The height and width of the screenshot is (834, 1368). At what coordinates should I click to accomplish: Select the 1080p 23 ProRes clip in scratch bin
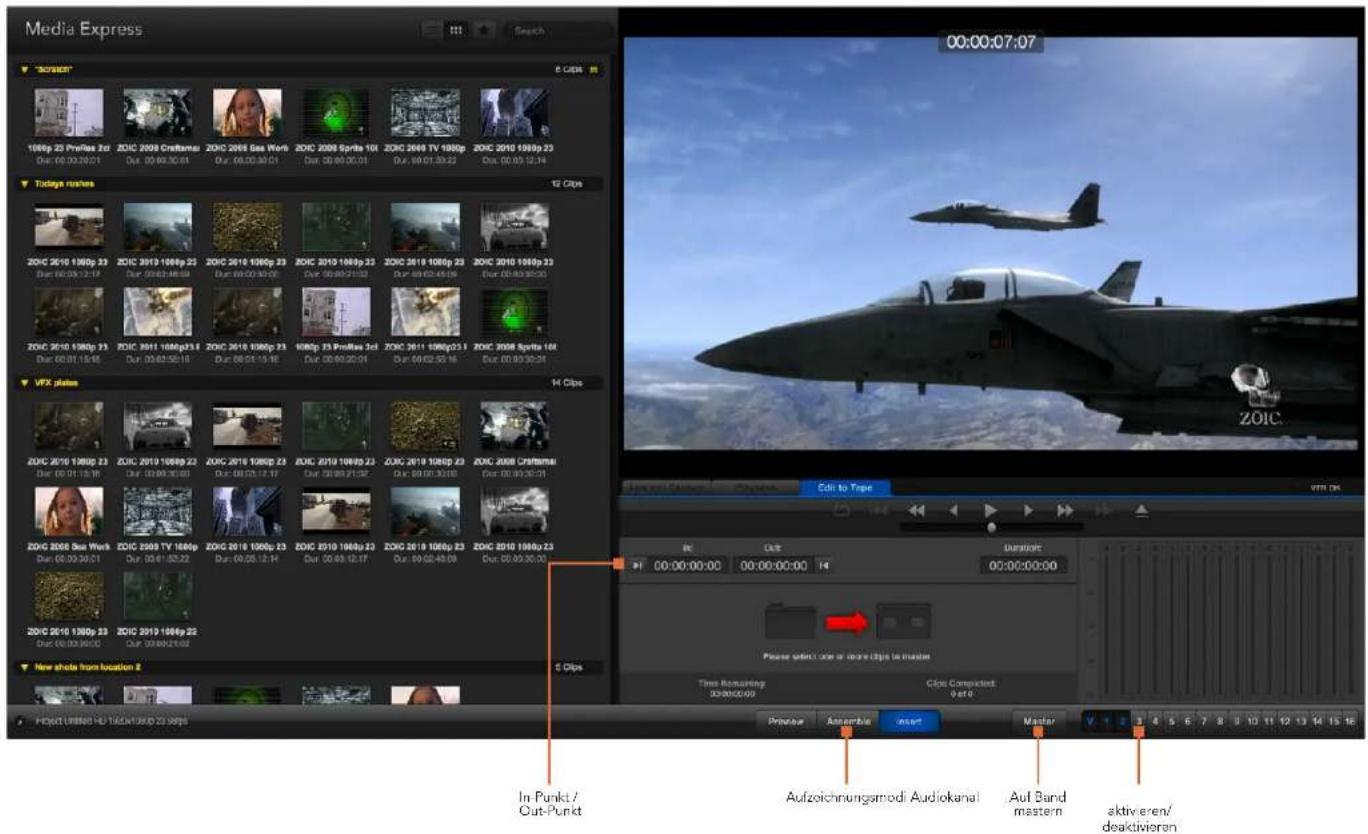[x=68, y=113]
